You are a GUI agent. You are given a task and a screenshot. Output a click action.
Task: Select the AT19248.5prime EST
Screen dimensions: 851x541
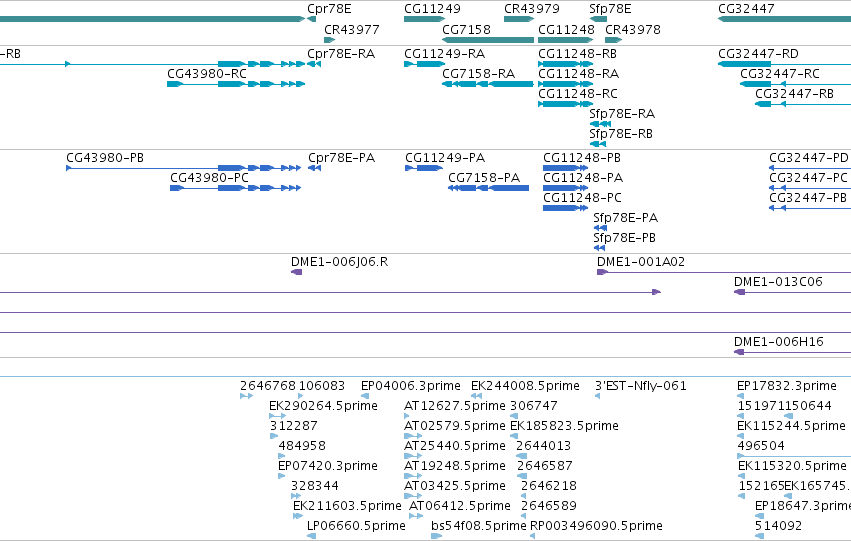[413, 476]
